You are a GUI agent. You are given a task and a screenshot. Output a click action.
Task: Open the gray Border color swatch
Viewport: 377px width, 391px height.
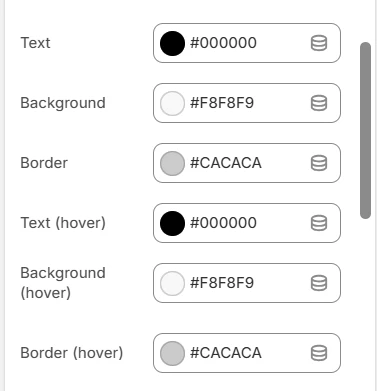click(x=172, y=163)
